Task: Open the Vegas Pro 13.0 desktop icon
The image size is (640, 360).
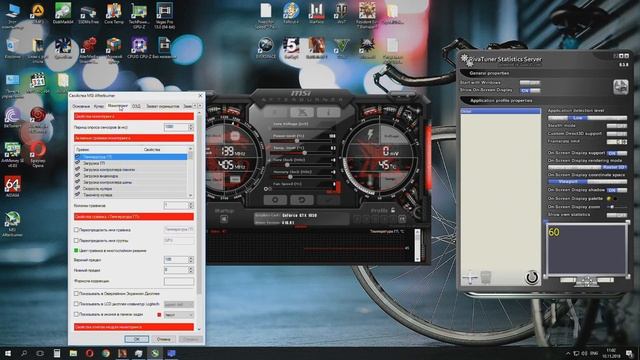Action: click(x=164, y=15)
